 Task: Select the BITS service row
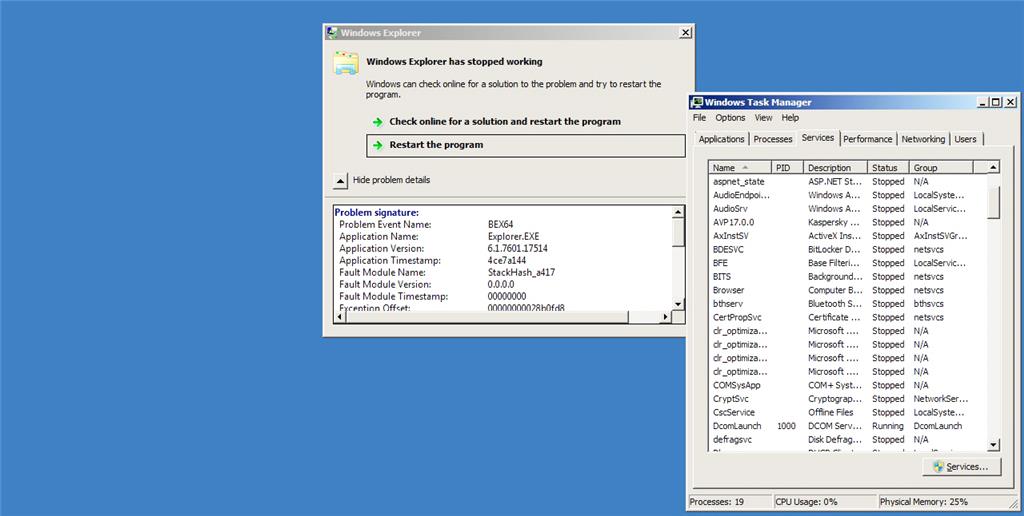point(848,277)
